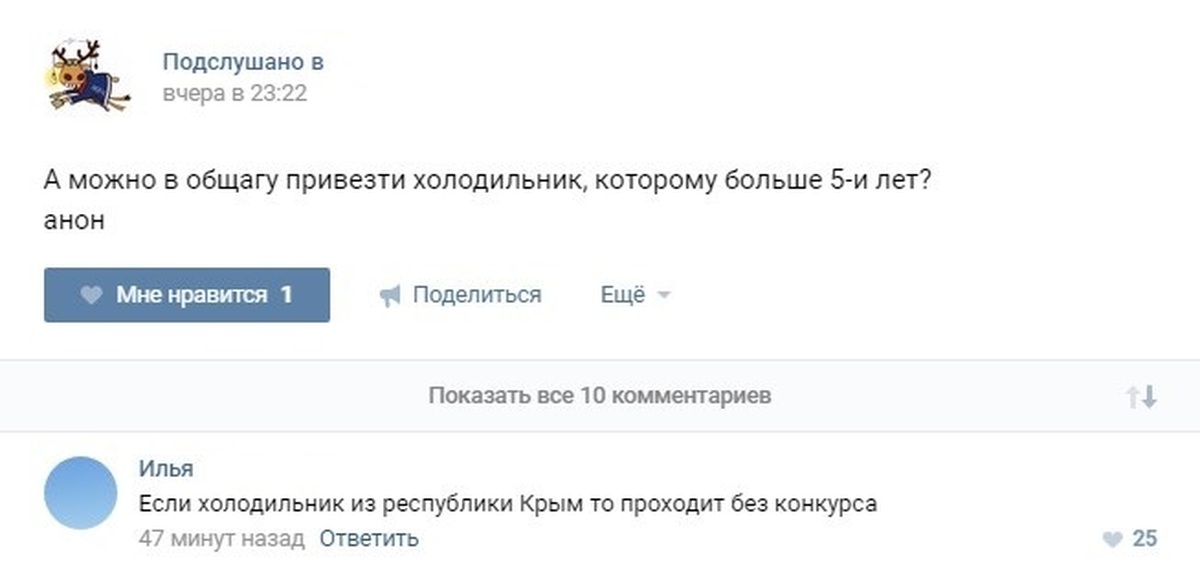Screen dimensions: 1200x570
Task: Click the megaphone share icon
Action: point(390,296)
